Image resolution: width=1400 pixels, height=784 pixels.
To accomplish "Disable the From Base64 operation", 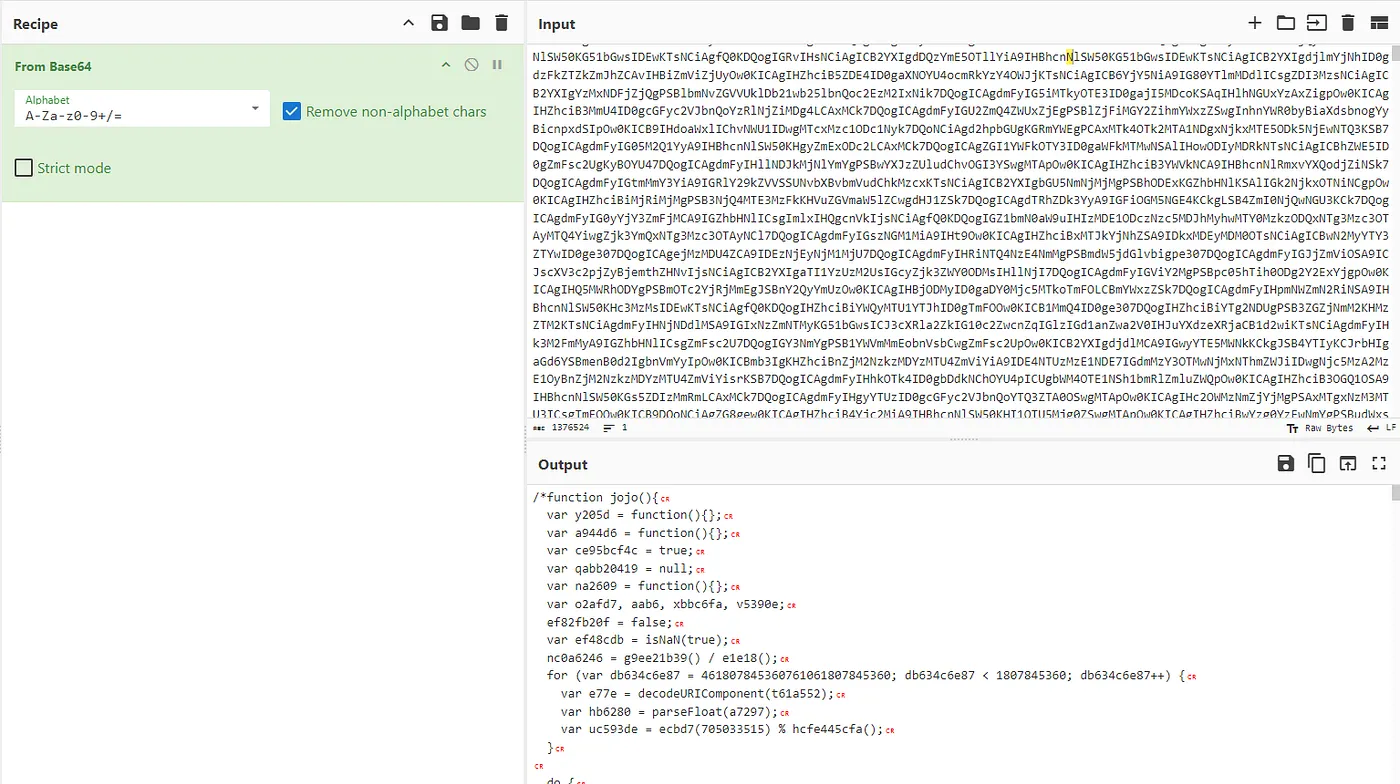I will [472, 65].
